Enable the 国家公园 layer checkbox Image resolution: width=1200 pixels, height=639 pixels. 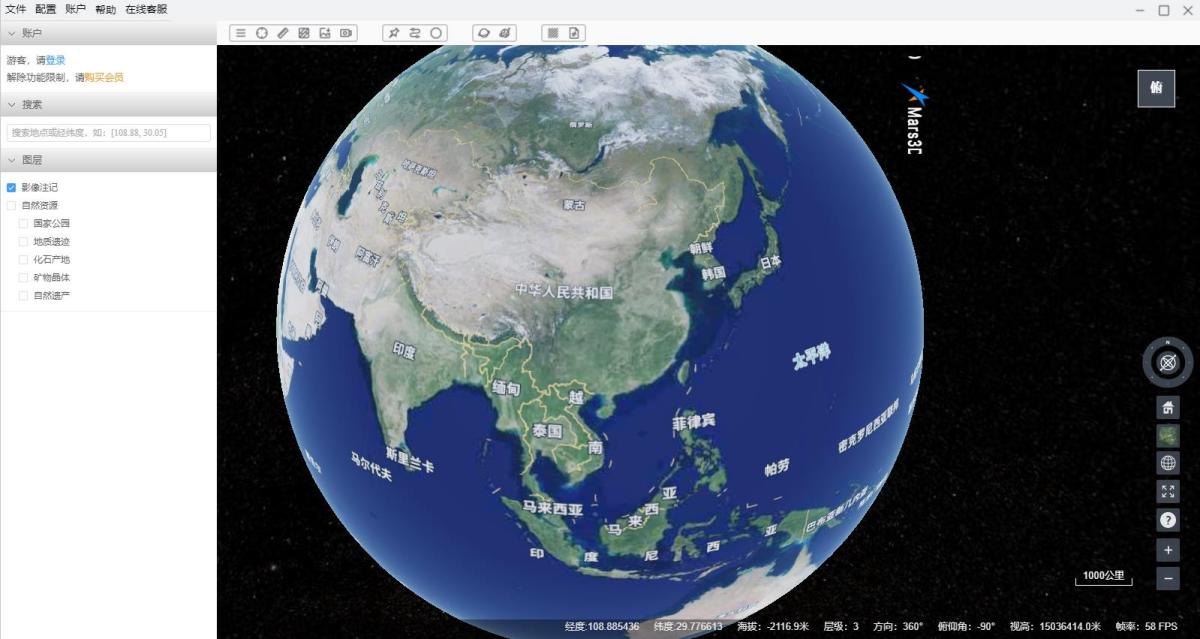pyautogui.click(x=23, y=223)
